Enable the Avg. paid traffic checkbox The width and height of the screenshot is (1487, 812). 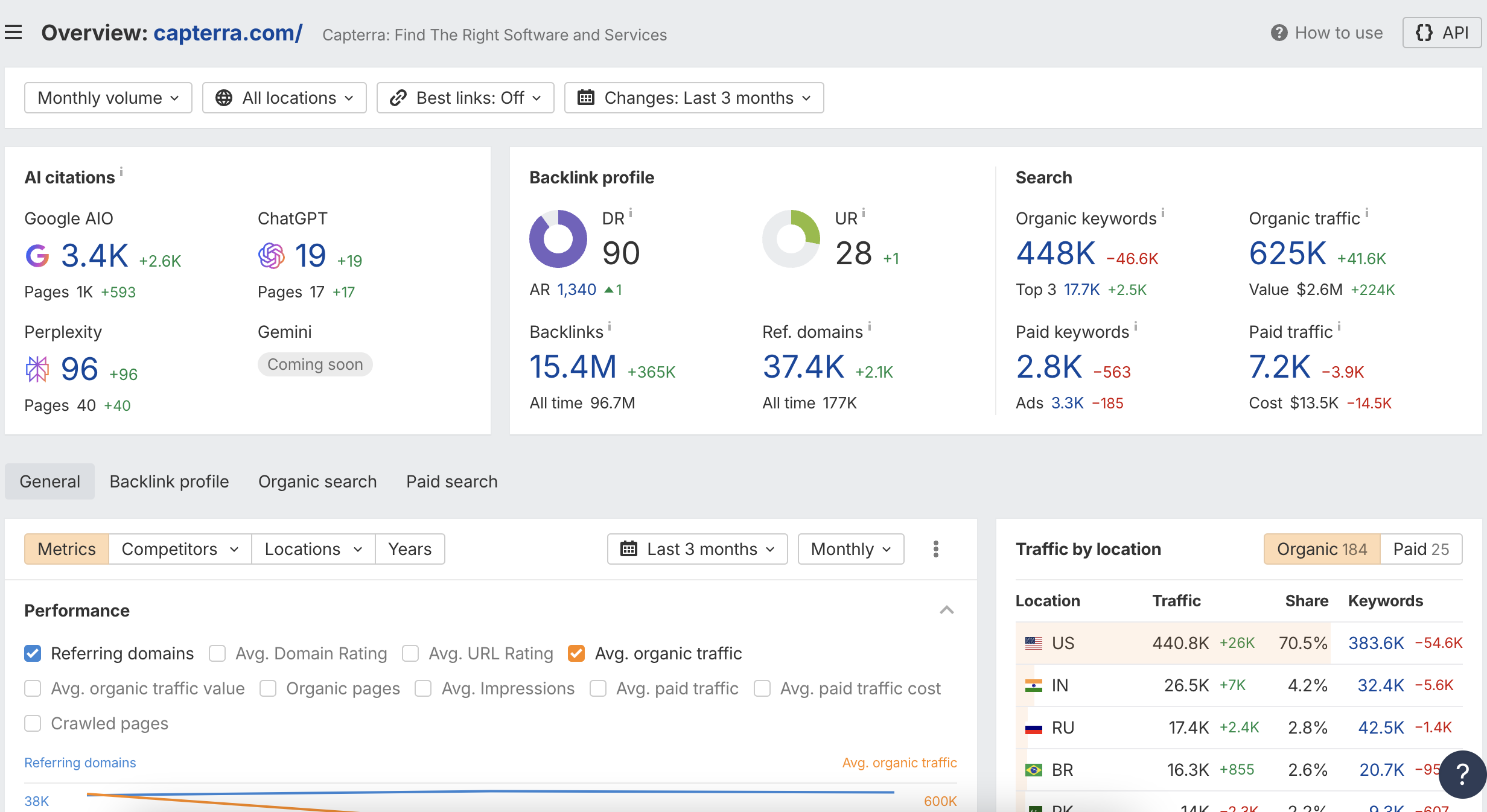(598, 688)
